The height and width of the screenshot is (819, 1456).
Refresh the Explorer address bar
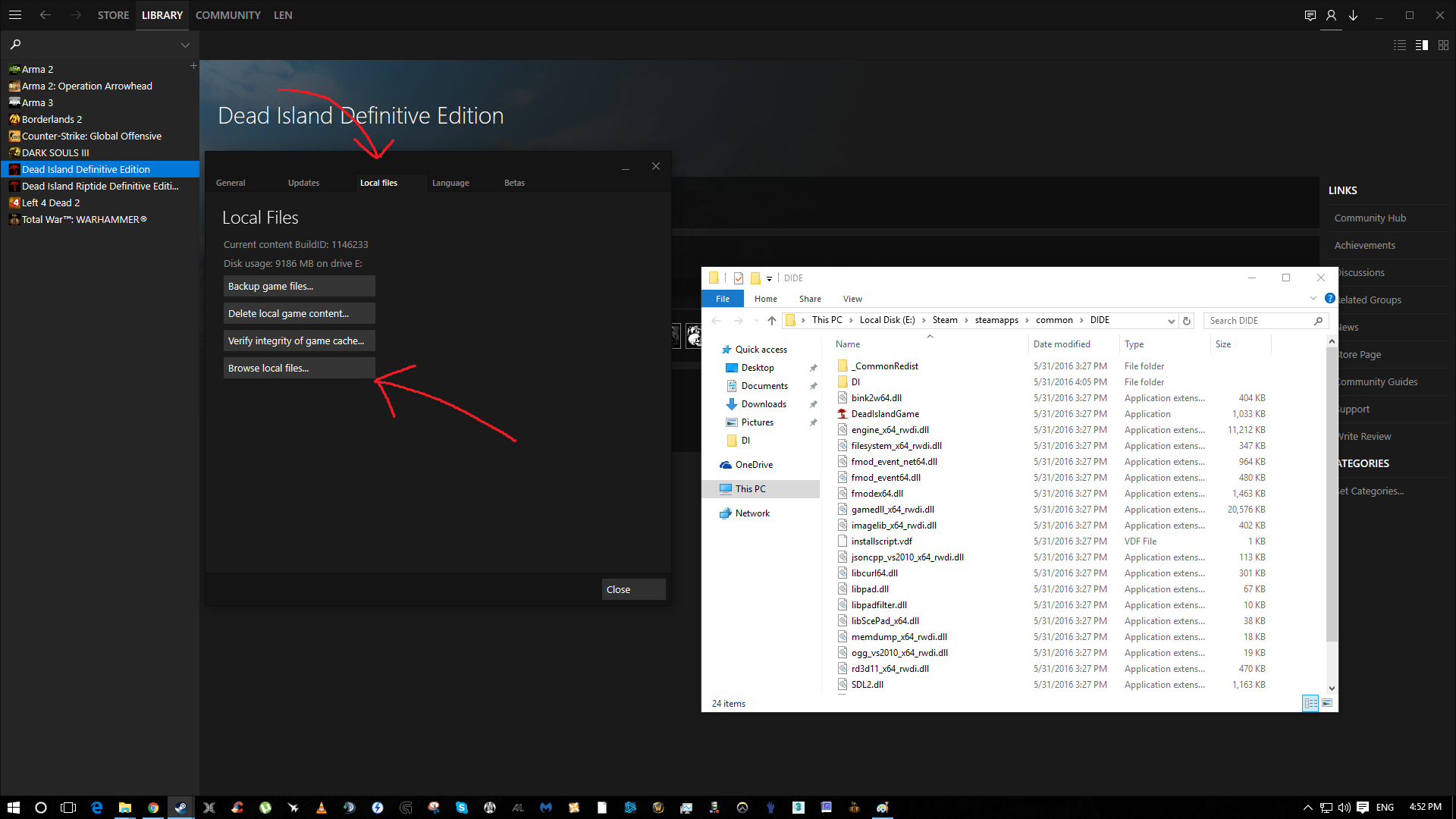pyautogui.click(x=1187, y=321)
